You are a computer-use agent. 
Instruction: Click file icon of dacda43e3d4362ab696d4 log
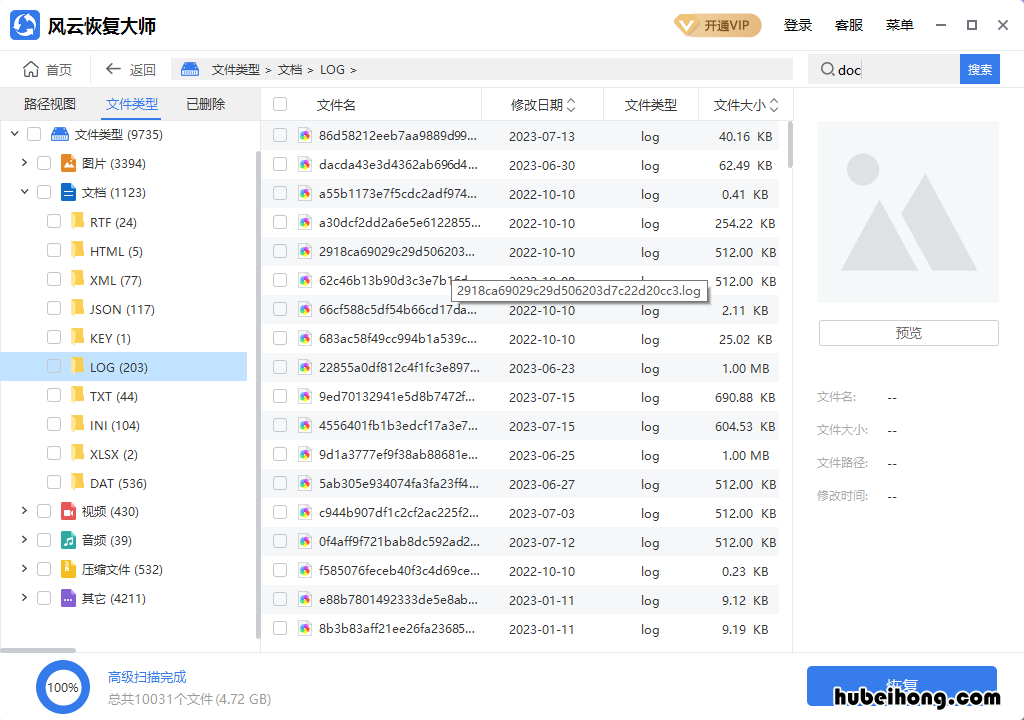pos(305,164)
